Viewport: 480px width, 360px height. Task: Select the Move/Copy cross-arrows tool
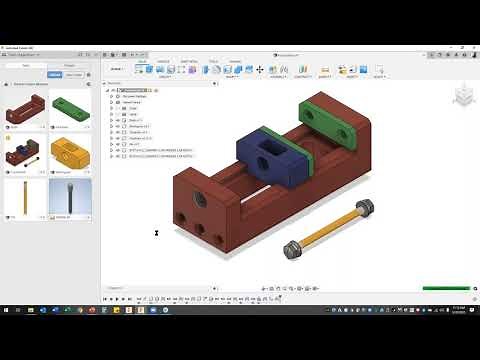(260, 69)
